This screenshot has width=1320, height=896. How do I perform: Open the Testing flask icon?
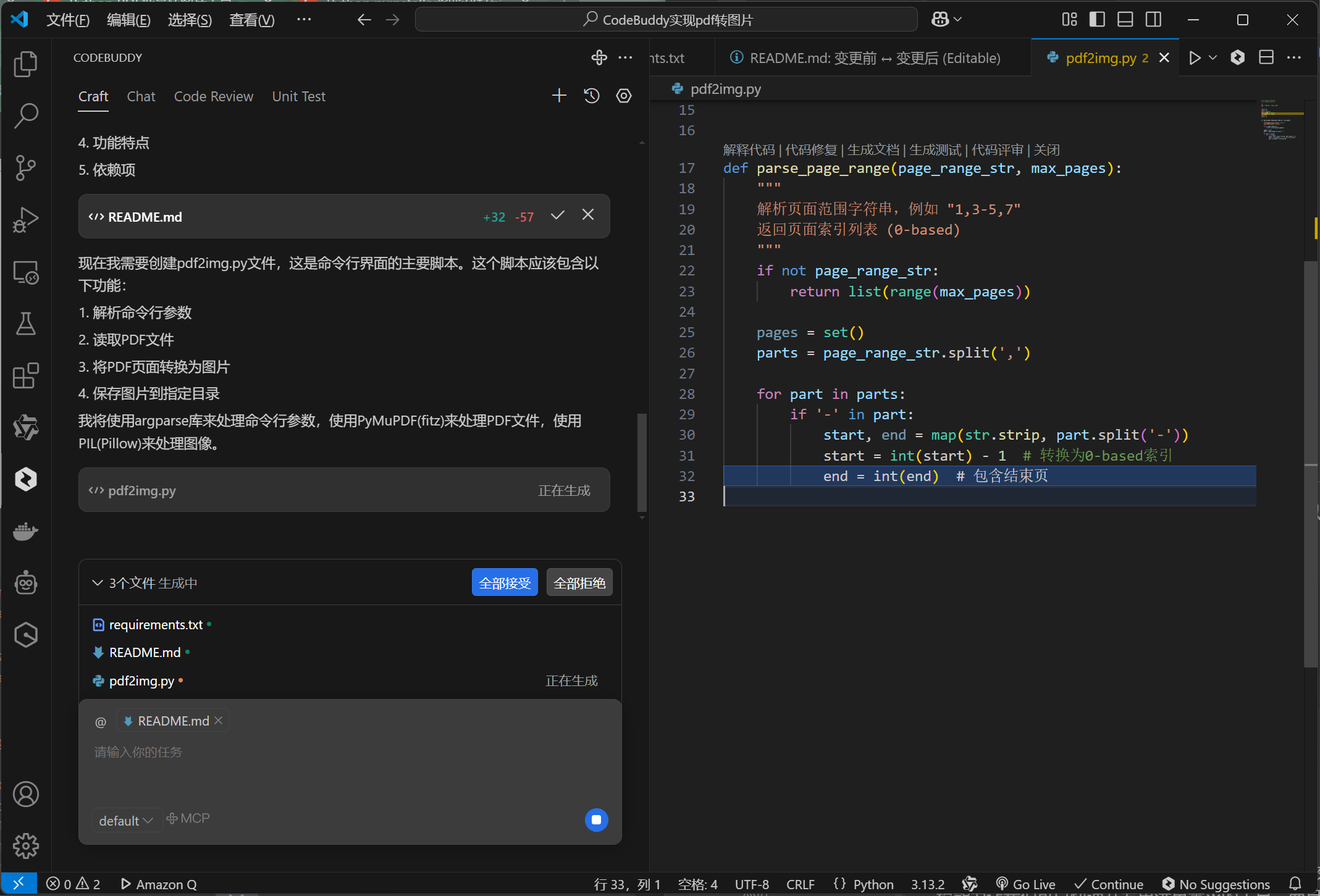[x=25, y=324]
